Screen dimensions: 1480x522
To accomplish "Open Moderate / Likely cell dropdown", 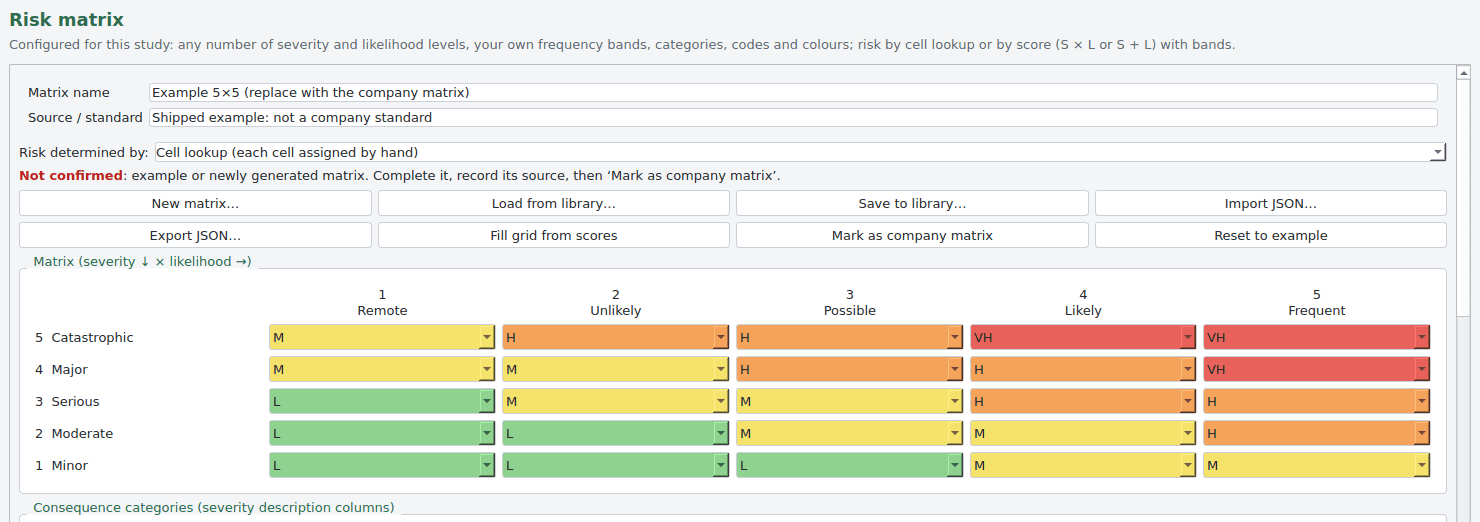I will 1083,433.
